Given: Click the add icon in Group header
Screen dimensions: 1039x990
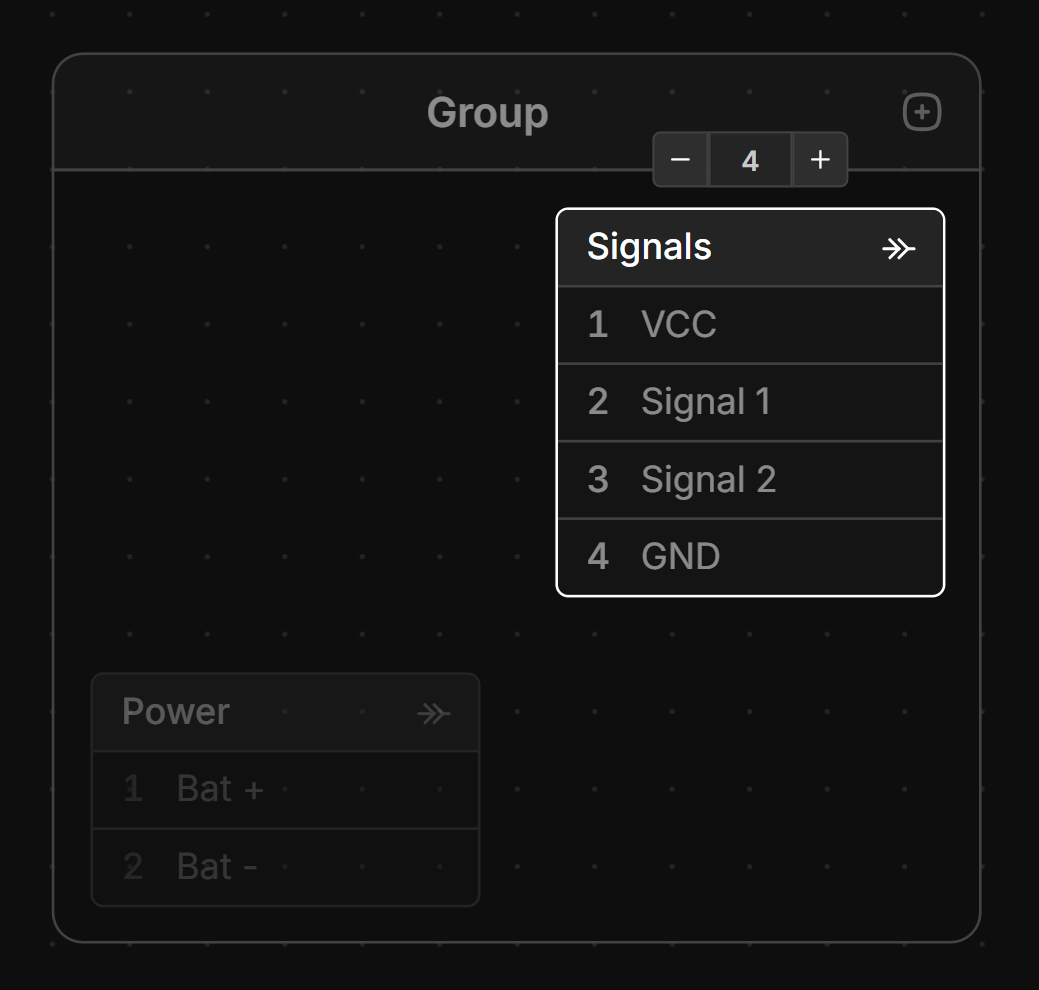Looking at the screenshot, I should pos(922,112).
